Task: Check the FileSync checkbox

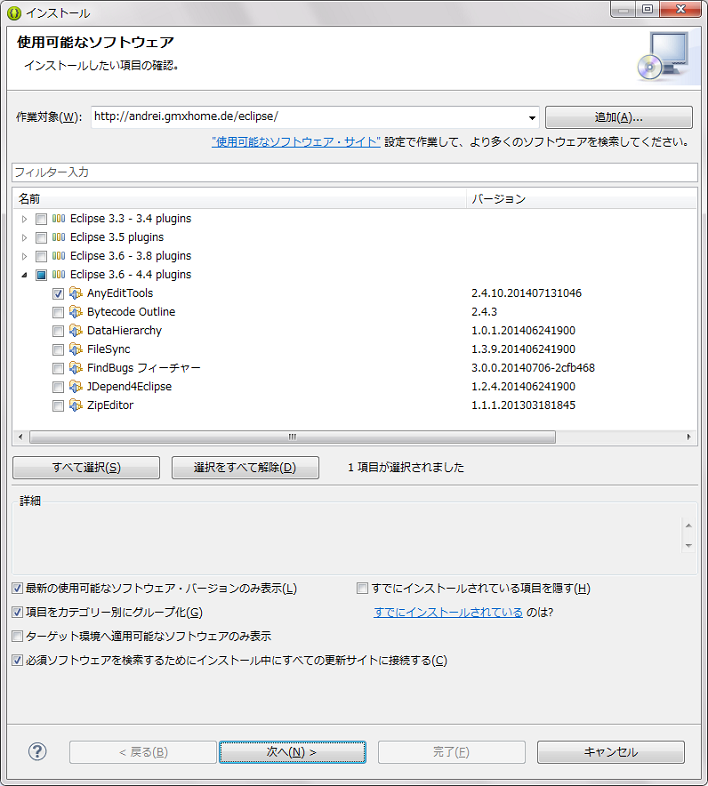Action: click(x=58, y=349)
